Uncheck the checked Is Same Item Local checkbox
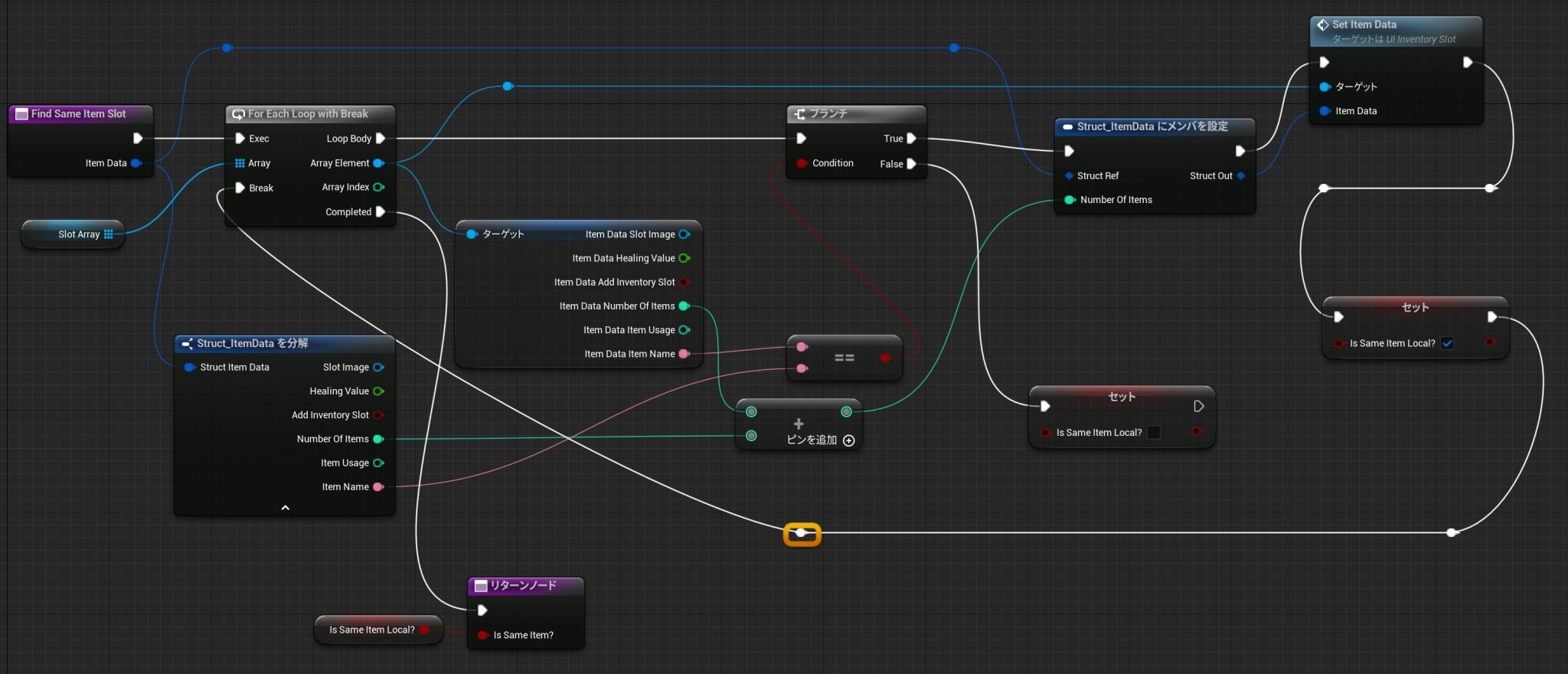 tap(1447, 343)
